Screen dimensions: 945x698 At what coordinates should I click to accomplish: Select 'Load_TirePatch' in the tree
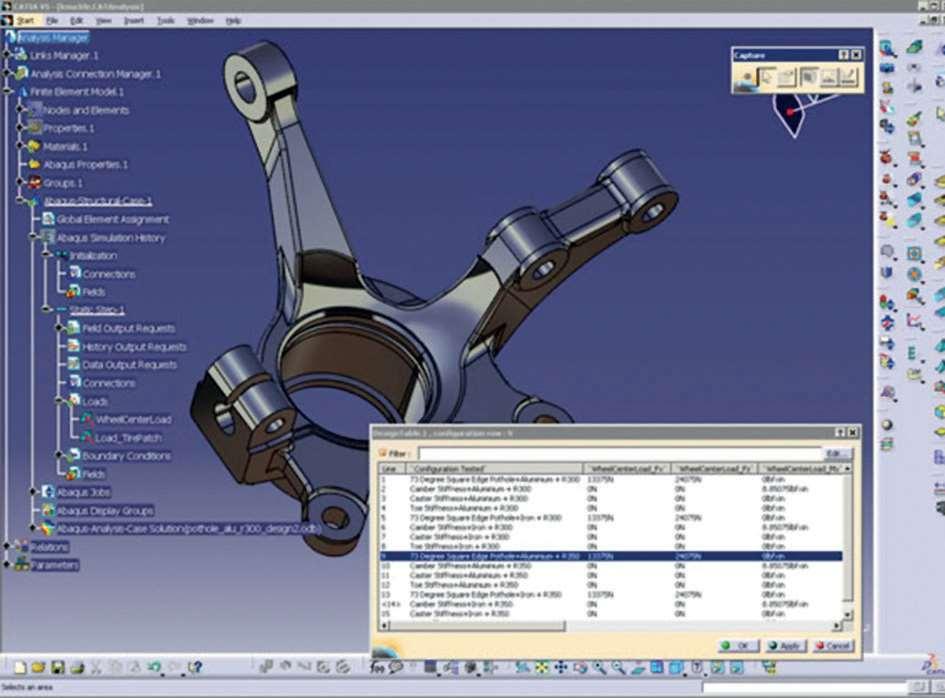[x=128, y=438]
